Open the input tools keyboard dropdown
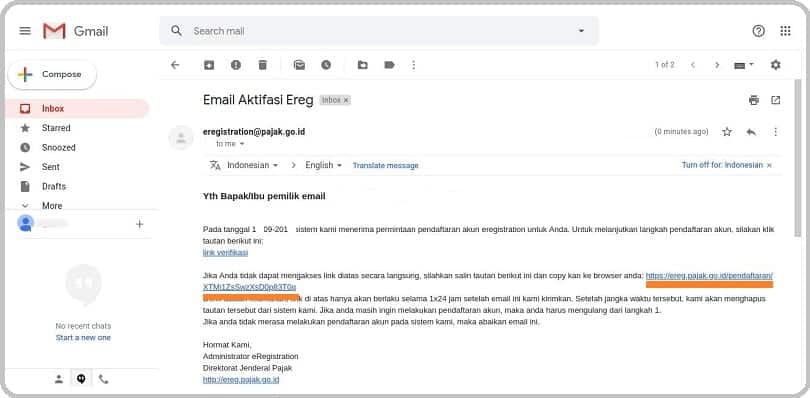This screenshot has height=398, width=810. click(x=744, y=65)
